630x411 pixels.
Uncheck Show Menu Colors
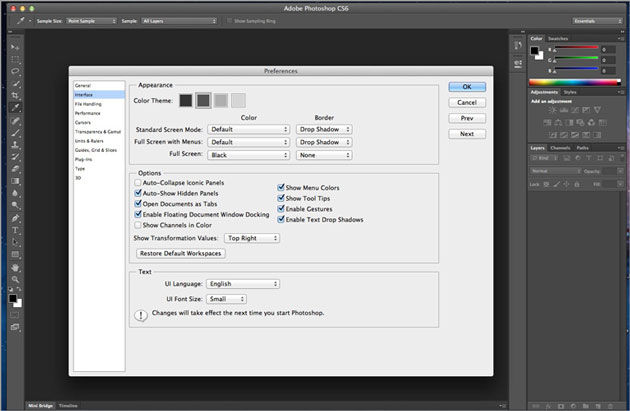coord(281,188)
